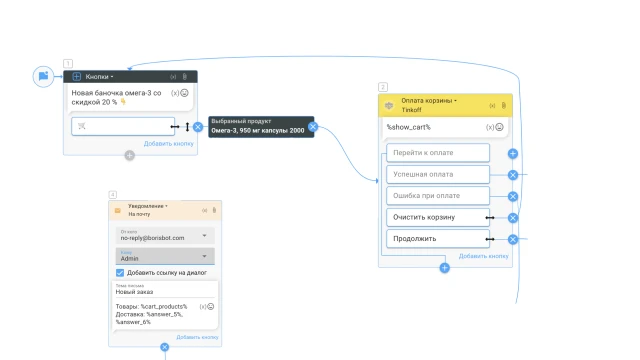Click the %show_cart% message text
This screenshot has width=640, height=360.
coord(409,127)
